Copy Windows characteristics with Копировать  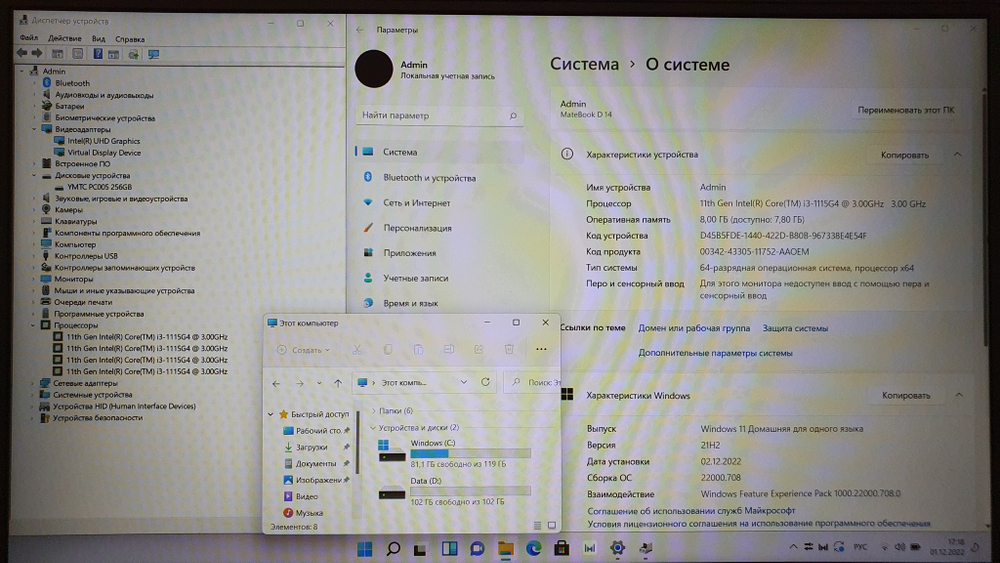906,395
